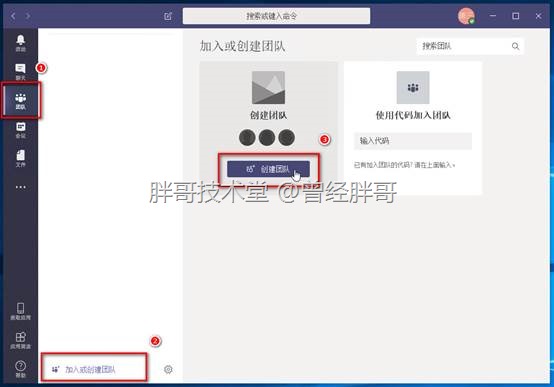The width and height of the screenshot is (554, 387).
Task: Close the Teams window
Action: click(x=538, y=16)
